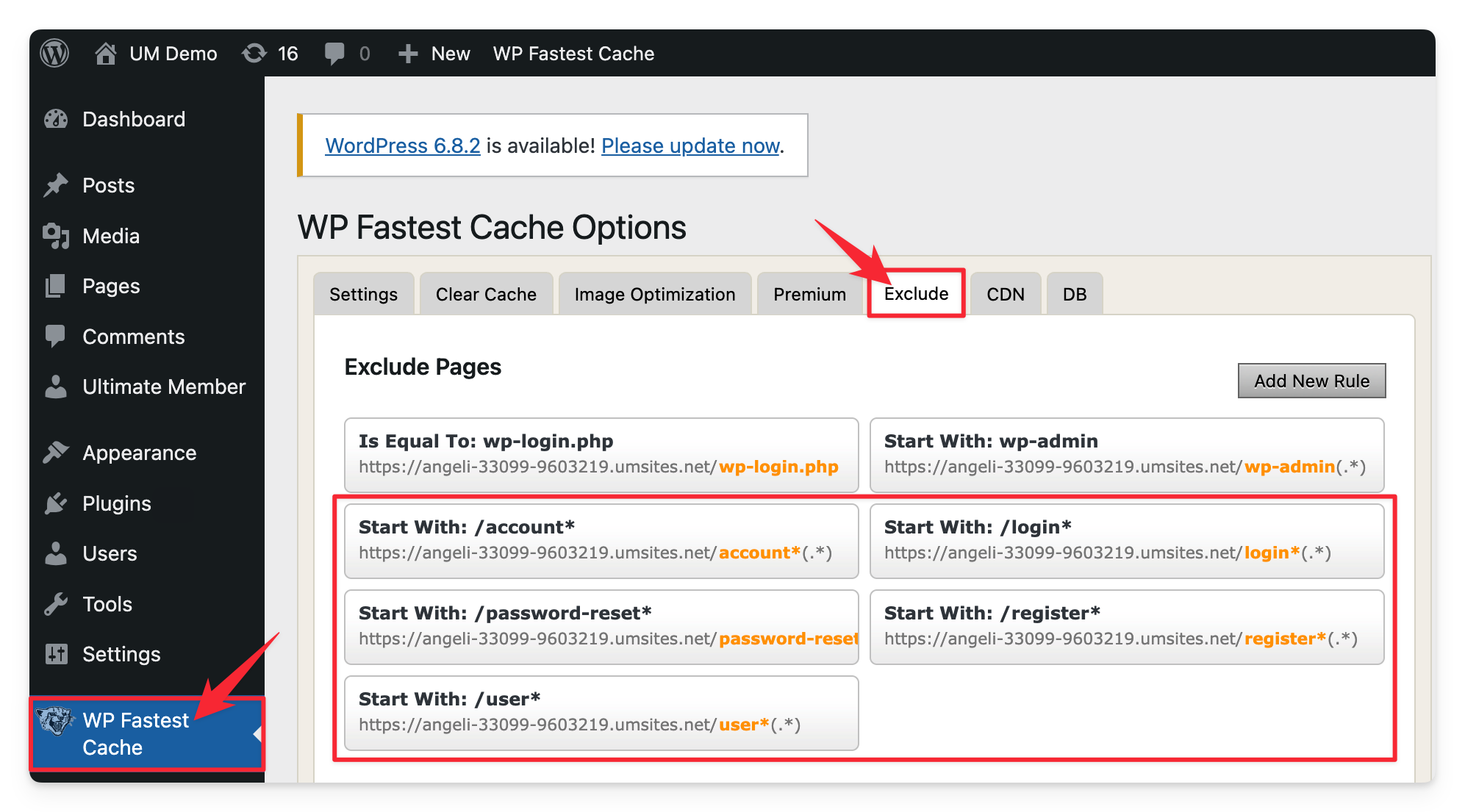Click the Ultimate Member person icon
This screenshot has height=812, width=1465.
[x=56, y=387]
